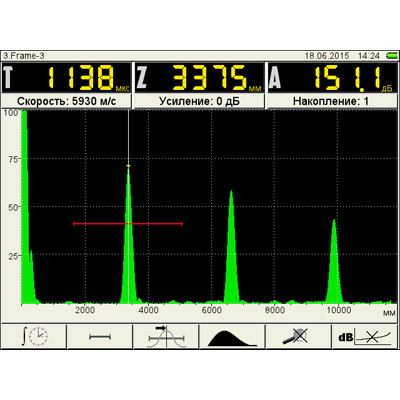Screen dimensions: 400x400
Task: Open the integral clock timing icon
Action: pos(34,337)
